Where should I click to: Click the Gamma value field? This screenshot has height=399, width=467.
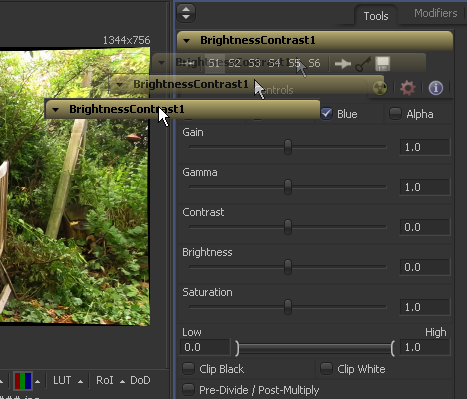[425, 187]
